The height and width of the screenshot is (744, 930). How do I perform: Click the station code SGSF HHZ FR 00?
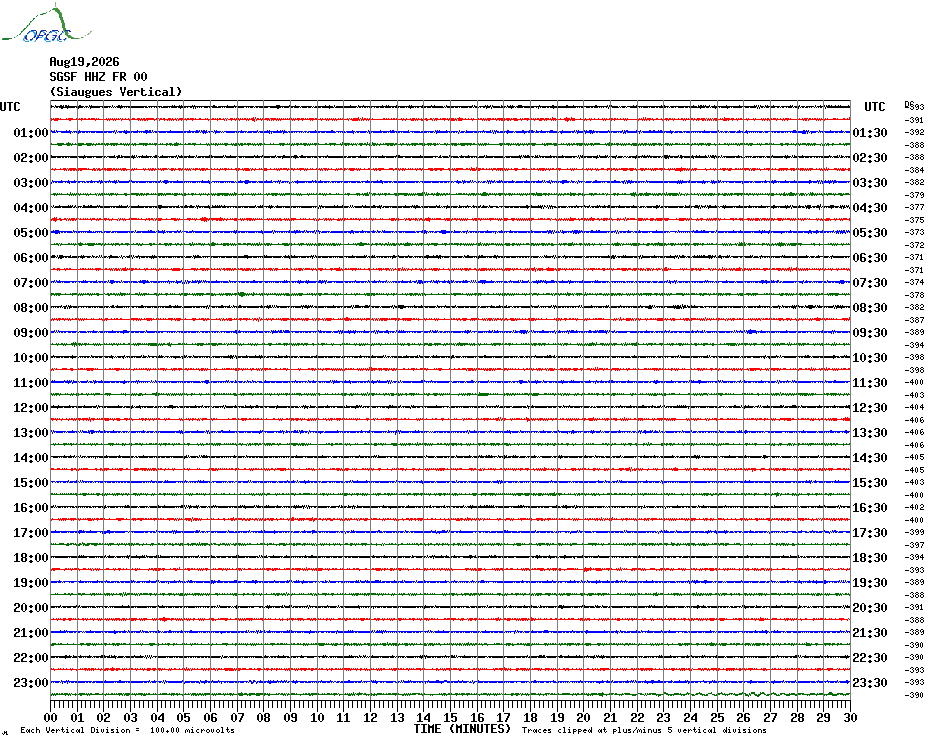point(98,77)
